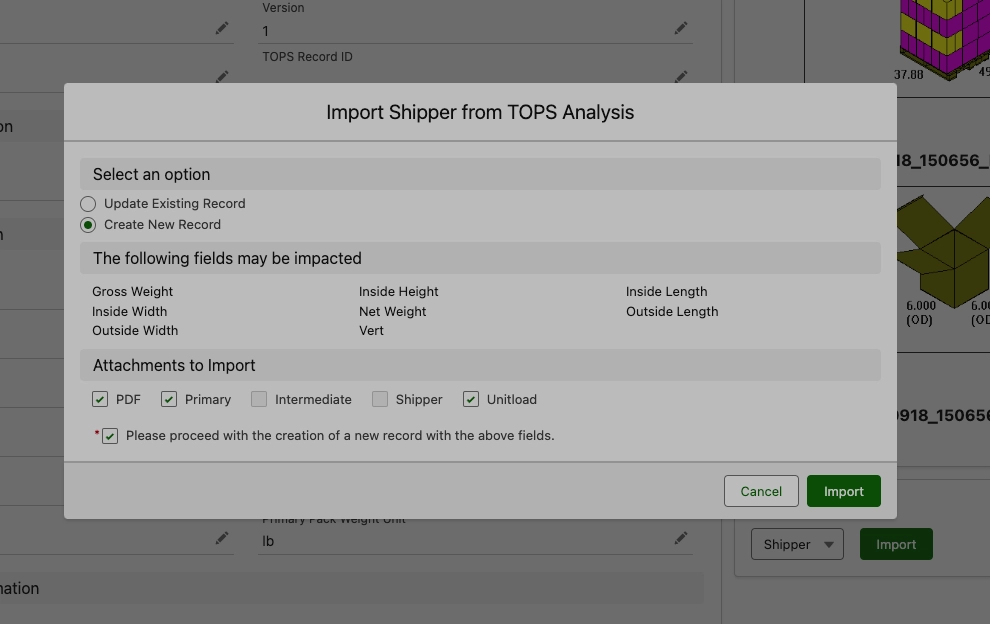This screenshot has width=990, height=624.
Task: Click the Inside Length field label
Action: click(667, 292)
